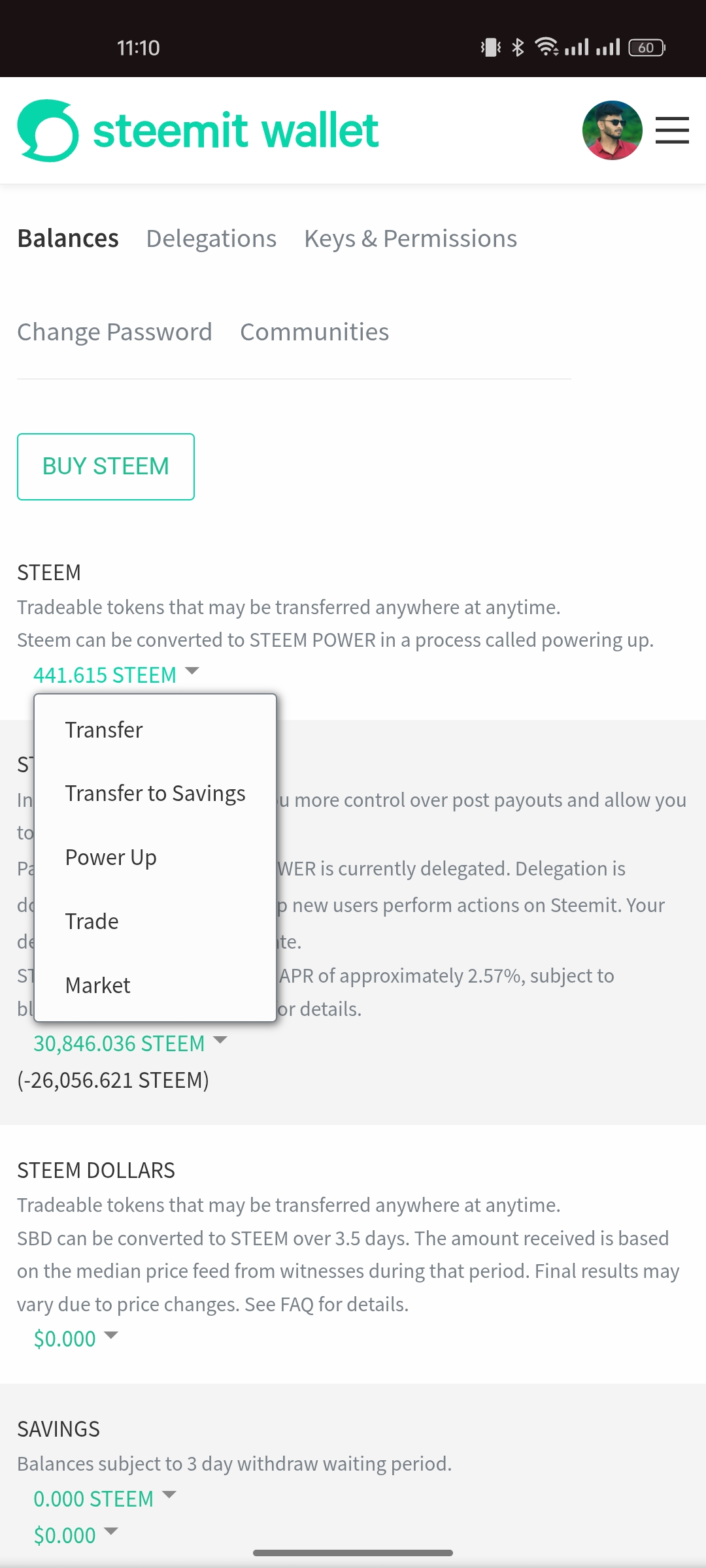This screenshot has width=706, height=1568.
Task: Open the Communities tab
Action: (x=314, y=333)
